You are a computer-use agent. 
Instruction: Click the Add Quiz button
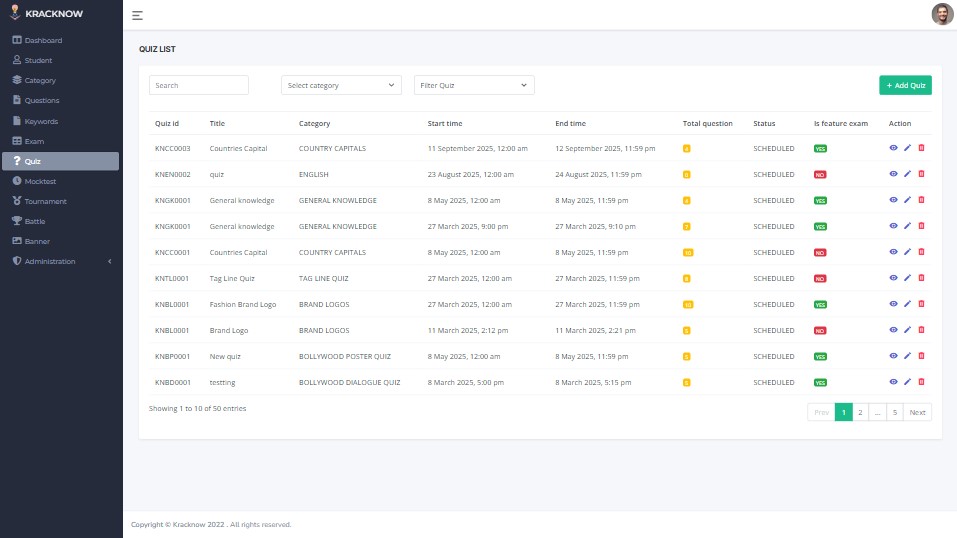(x=905, y=86)
